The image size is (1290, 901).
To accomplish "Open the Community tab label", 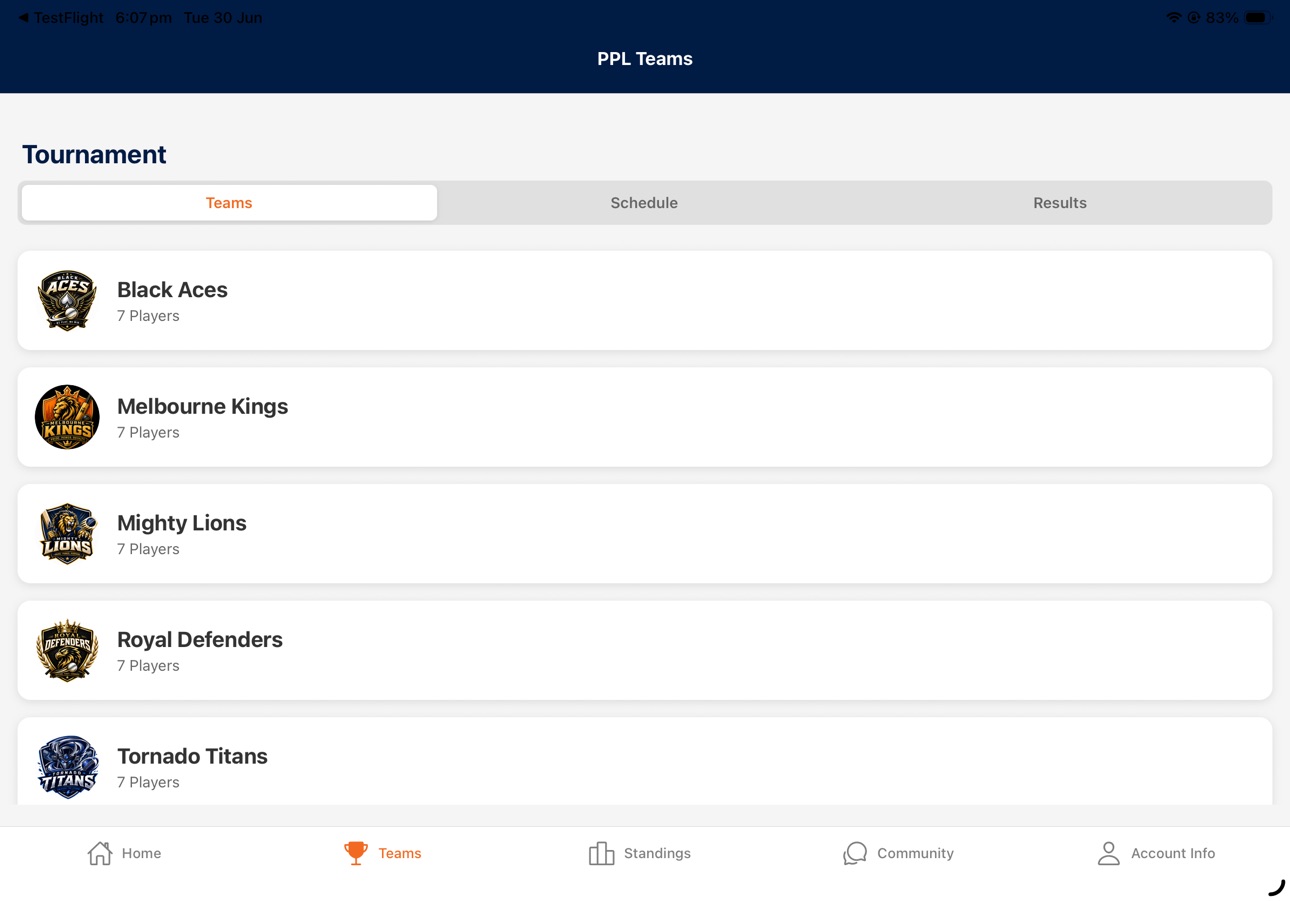I will 915,853.
